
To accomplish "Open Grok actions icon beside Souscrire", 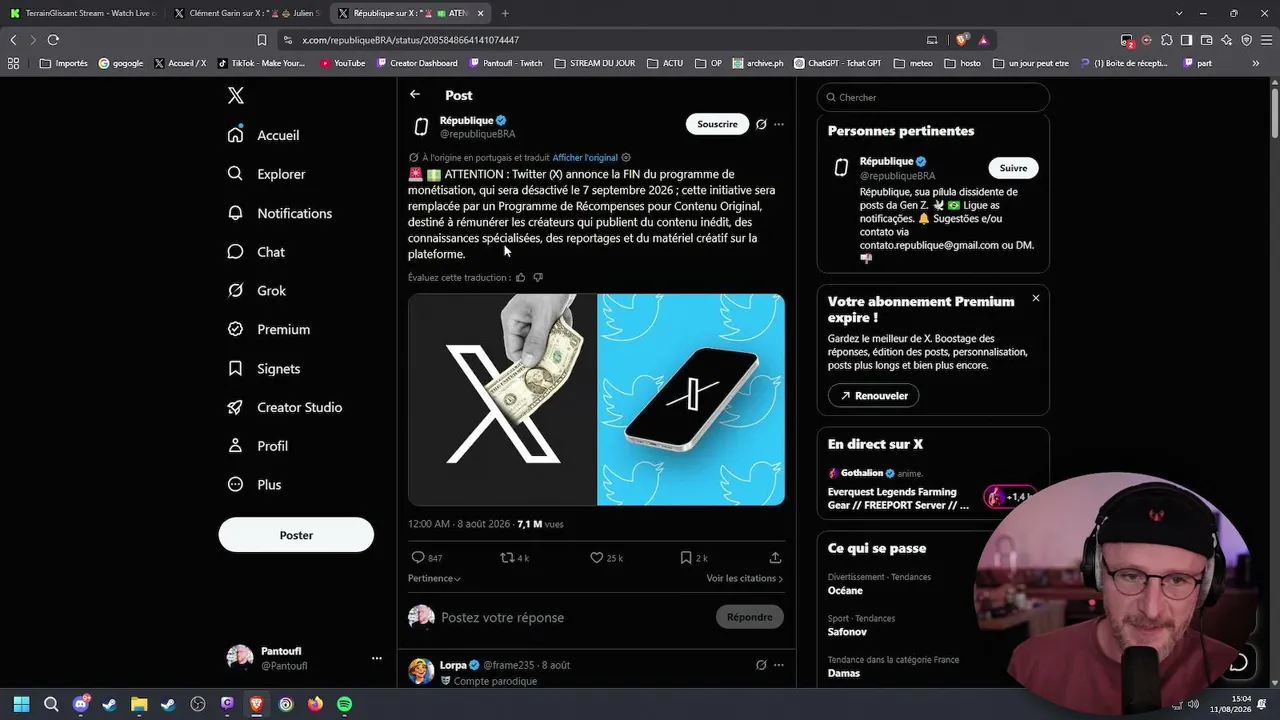I will (x=761, y=124).
